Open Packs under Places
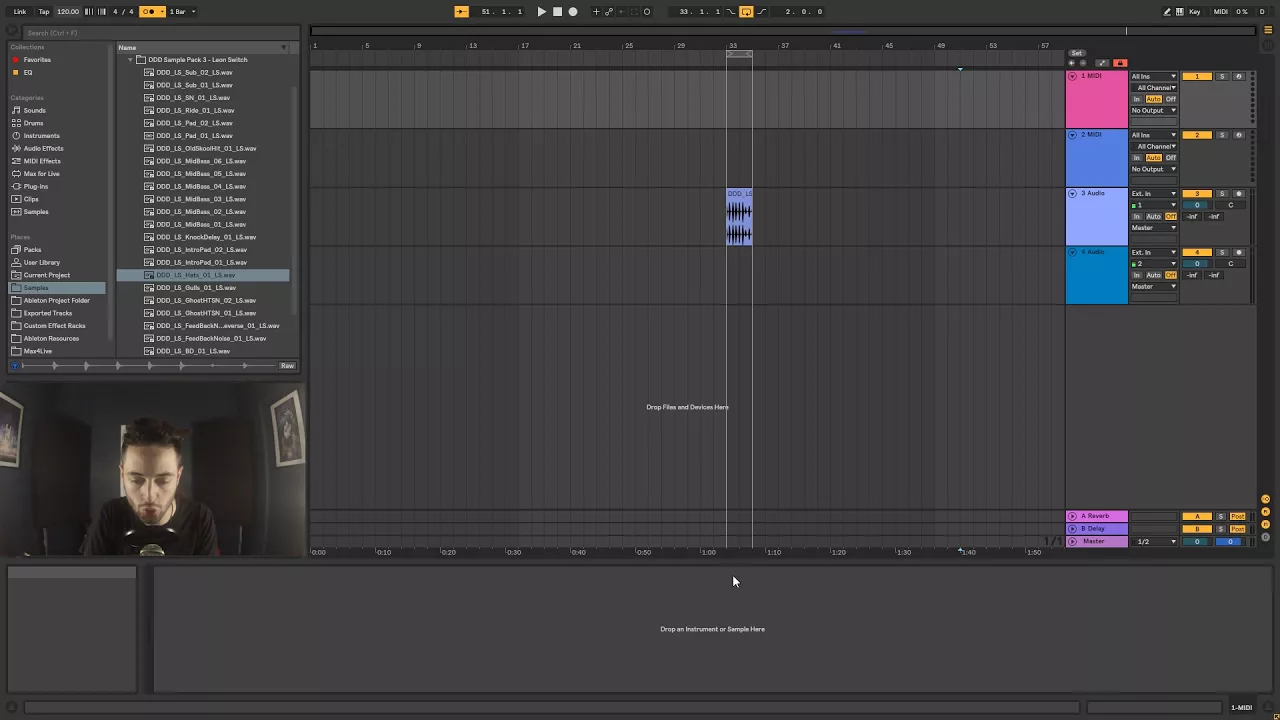Image resolution: width=1280 pixels, height=720 pixels. tap(32, 250)
